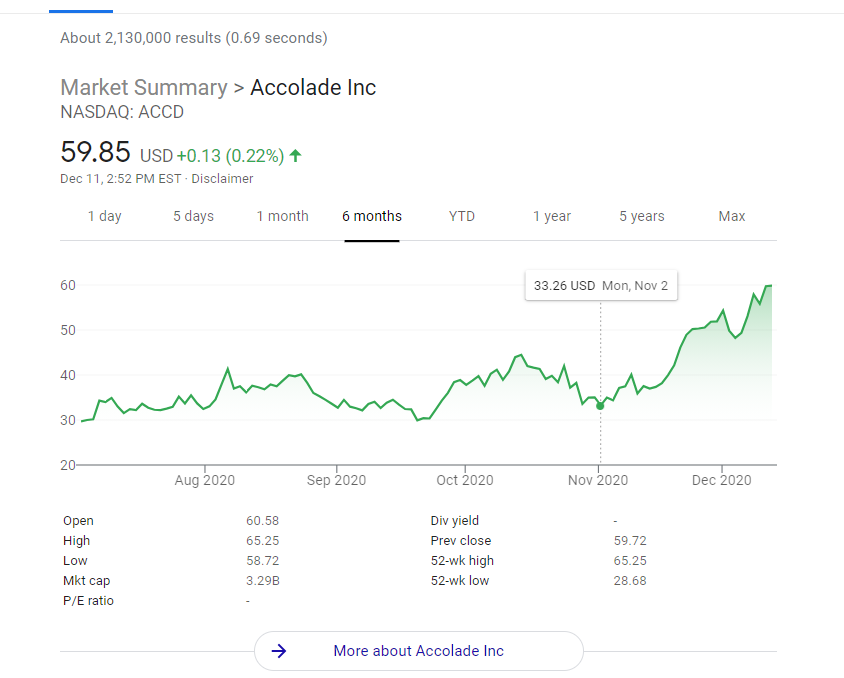
Task: Click the Aug 2020 axis label
Action: tap(205, 480)
